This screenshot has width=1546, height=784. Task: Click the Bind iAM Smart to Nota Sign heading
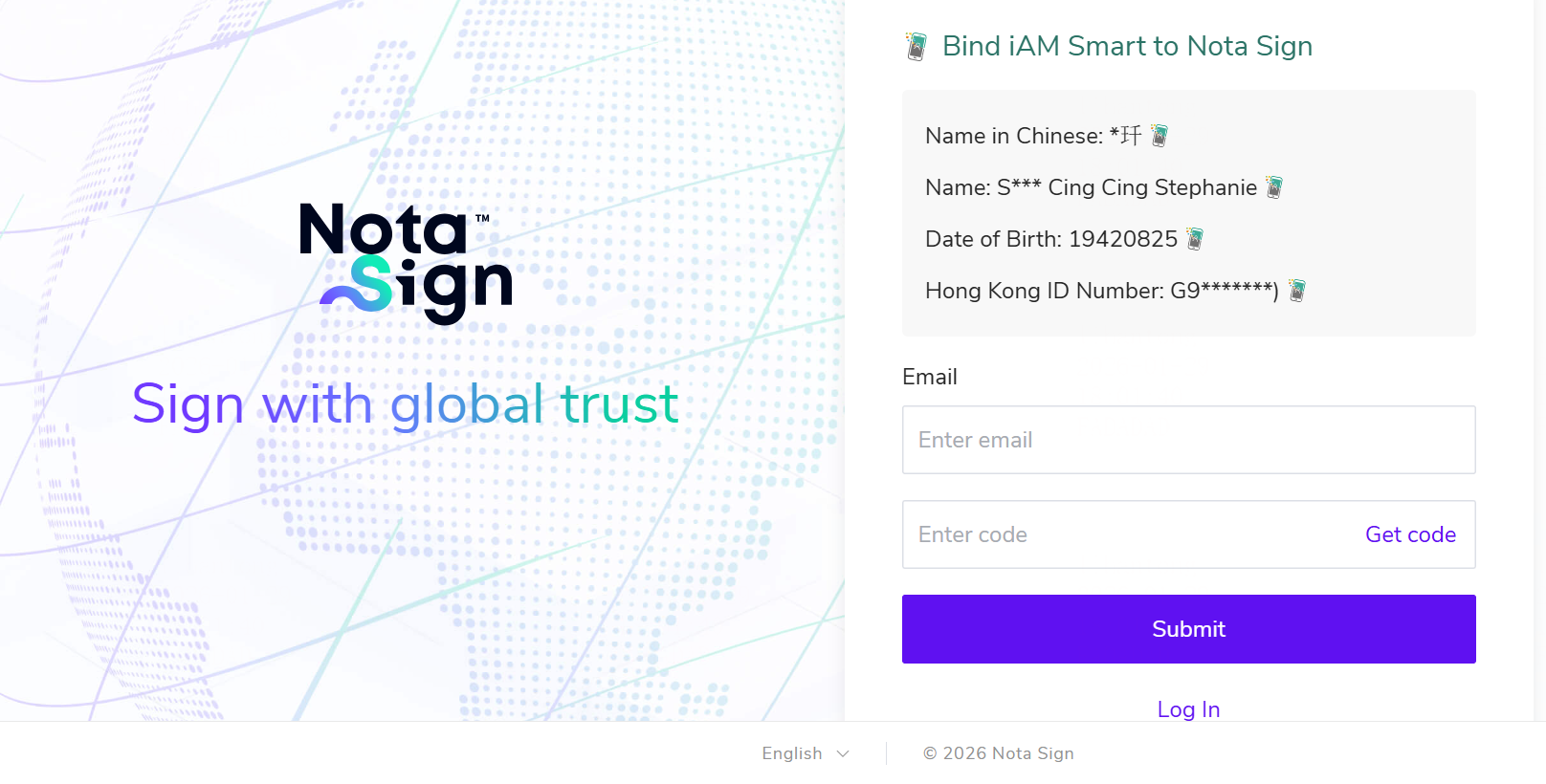1127,46
